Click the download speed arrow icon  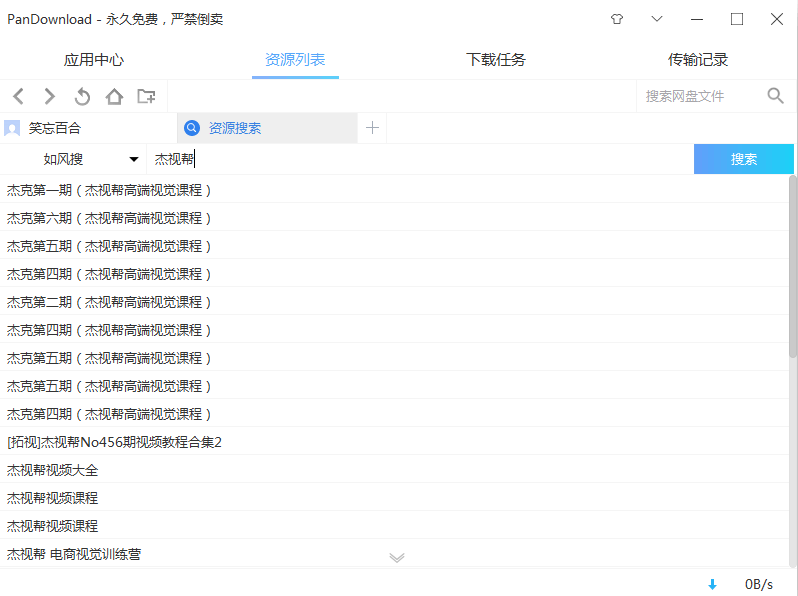[712, 584]
